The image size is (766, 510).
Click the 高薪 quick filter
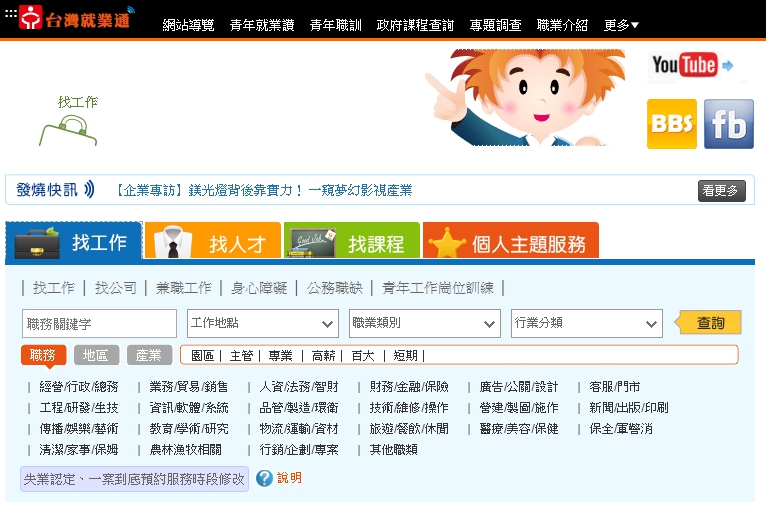click(323, 356)
